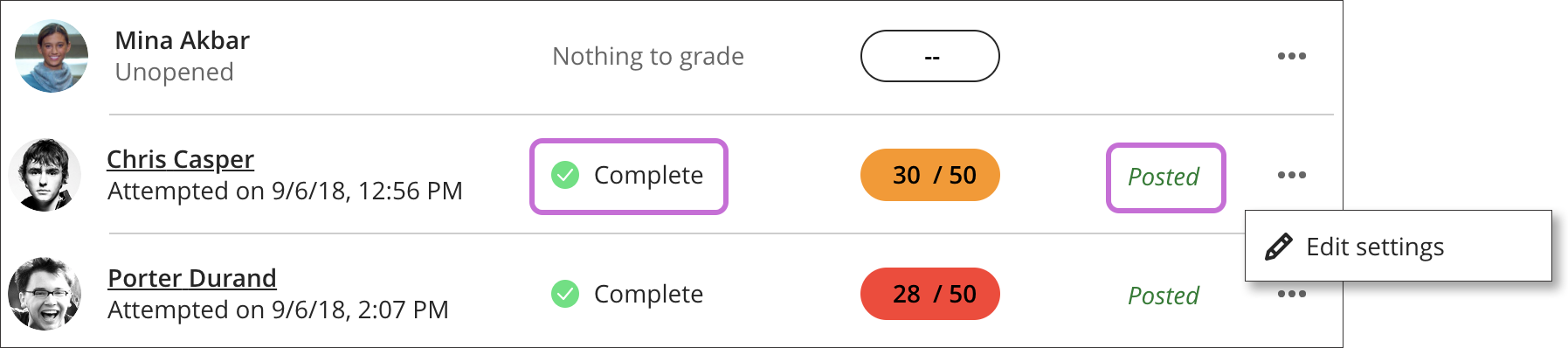Click Porter Durand's green Complete checkmark icon
1568x348 pixels.
click(x=565, y=294)
